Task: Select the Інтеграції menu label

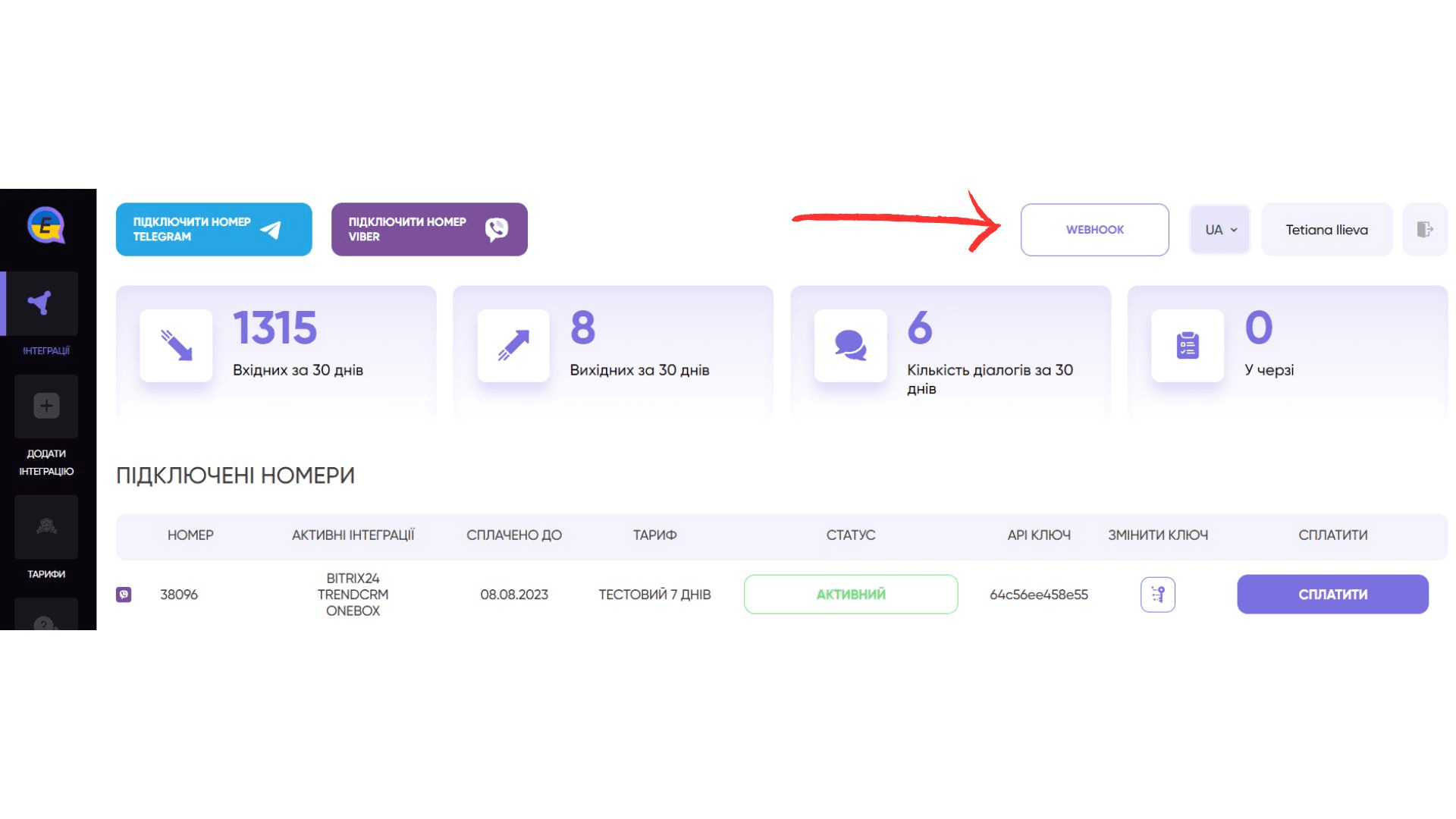Action: pos(46,351)
